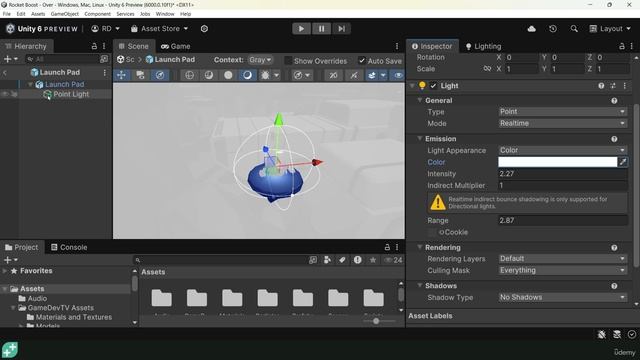Screen dimensions: 640x360
Task: Go back using the prefab header arrow
Action: point(5,73)
